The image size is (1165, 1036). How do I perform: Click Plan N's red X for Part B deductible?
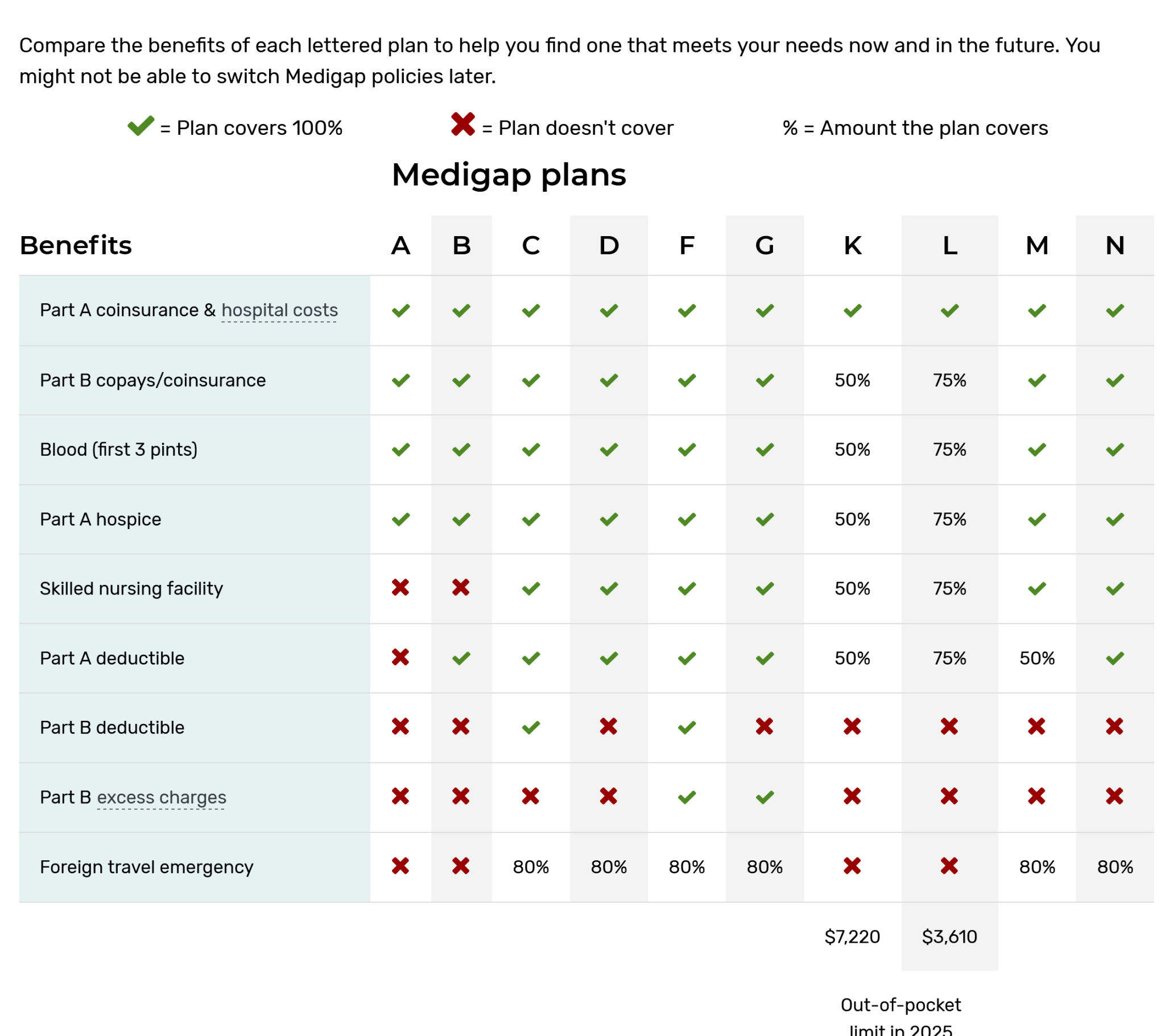point(1114,727)
